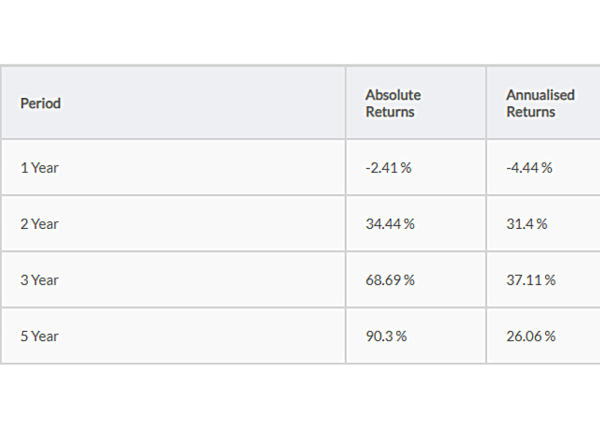Click the 34.44 absolute return value

[384, 224]
